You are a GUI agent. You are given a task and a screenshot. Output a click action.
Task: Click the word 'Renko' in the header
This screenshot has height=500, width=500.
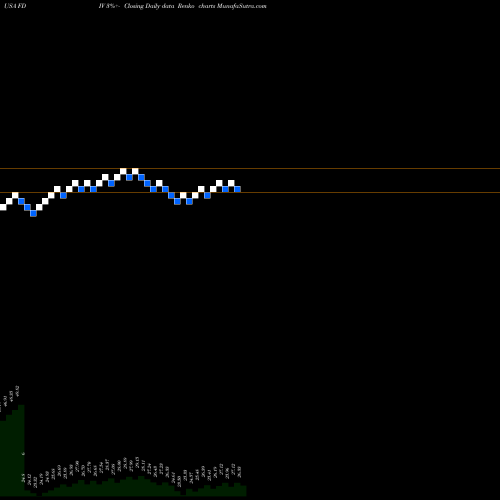click(x=186, y=6)
